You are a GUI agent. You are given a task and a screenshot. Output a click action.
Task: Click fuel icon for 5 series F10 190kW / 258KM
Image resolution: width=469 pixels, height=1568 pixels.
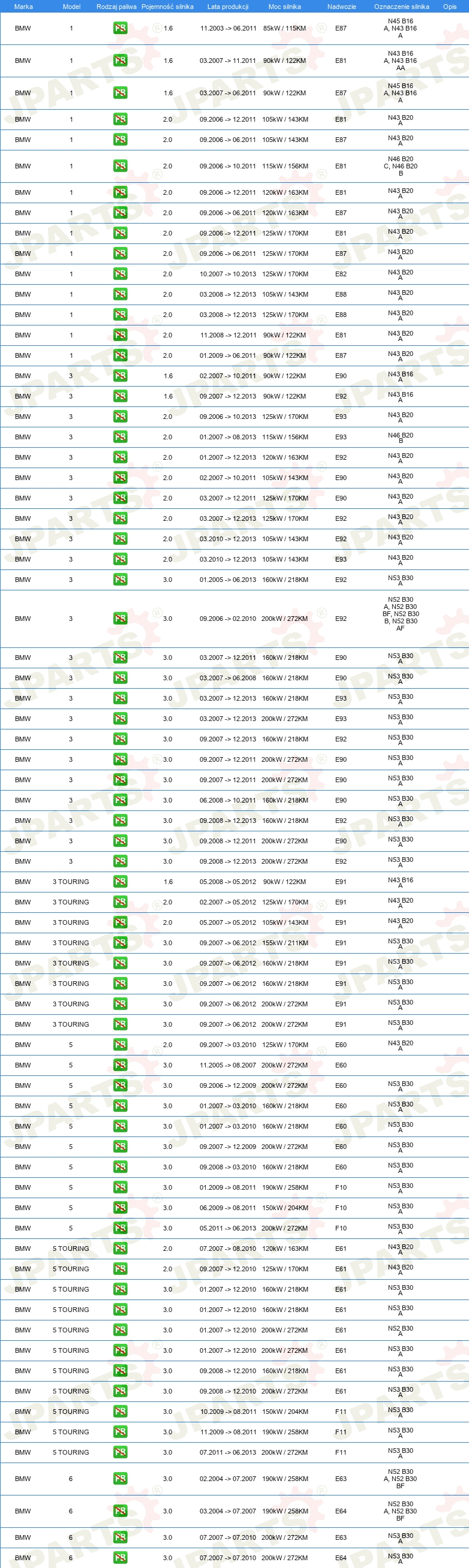(120, 1187)
